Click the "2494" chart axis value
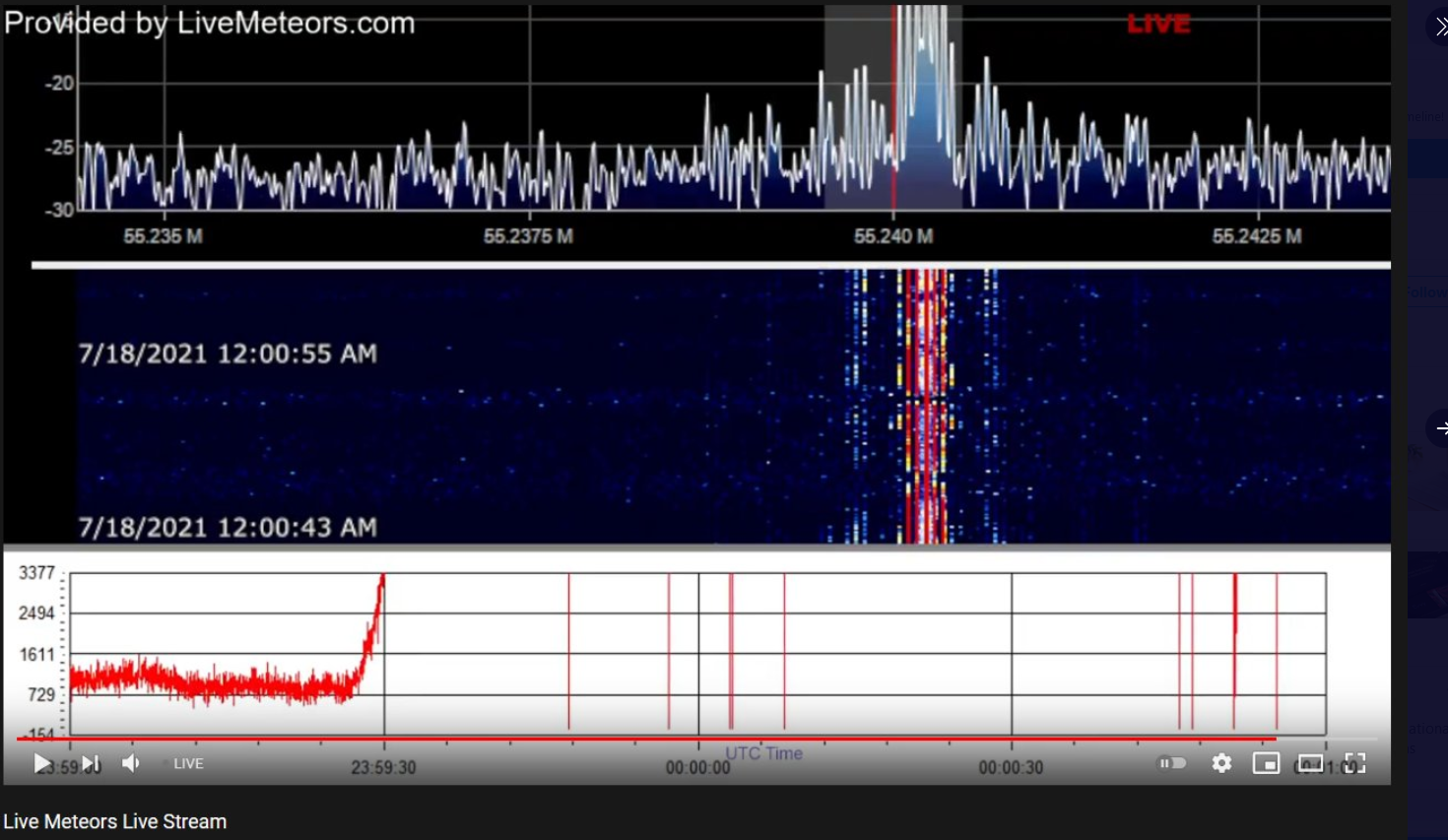 pos(37,614)
